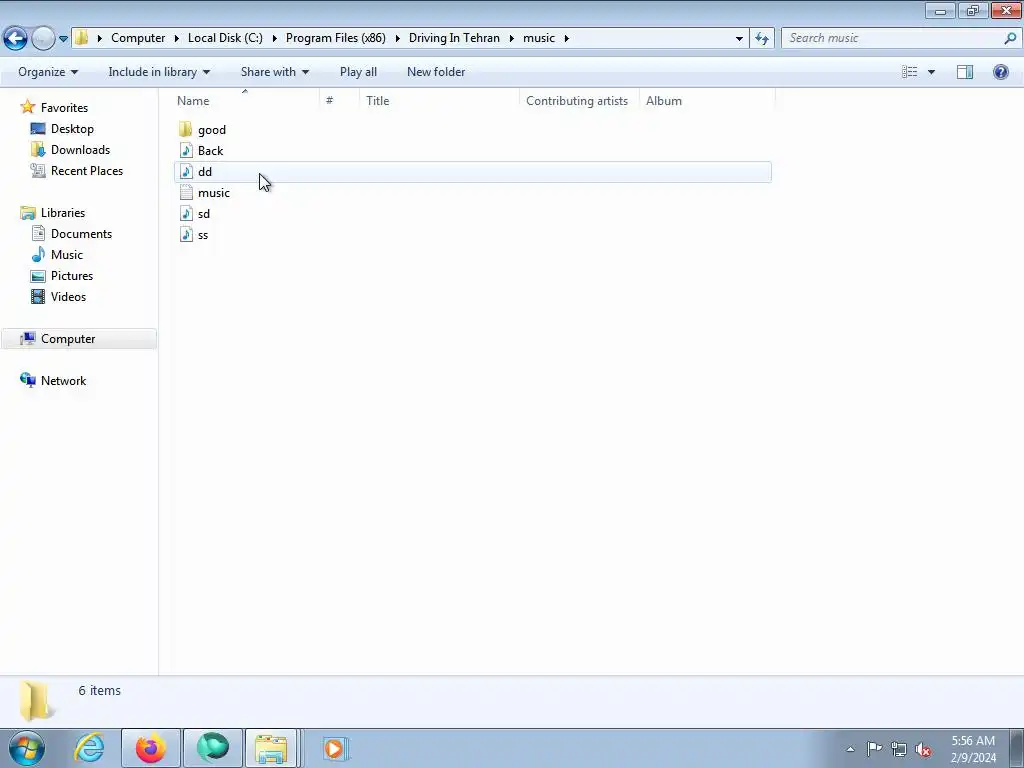
Task: Select Computer in the address breadcrumb
Action: [138, 38]
